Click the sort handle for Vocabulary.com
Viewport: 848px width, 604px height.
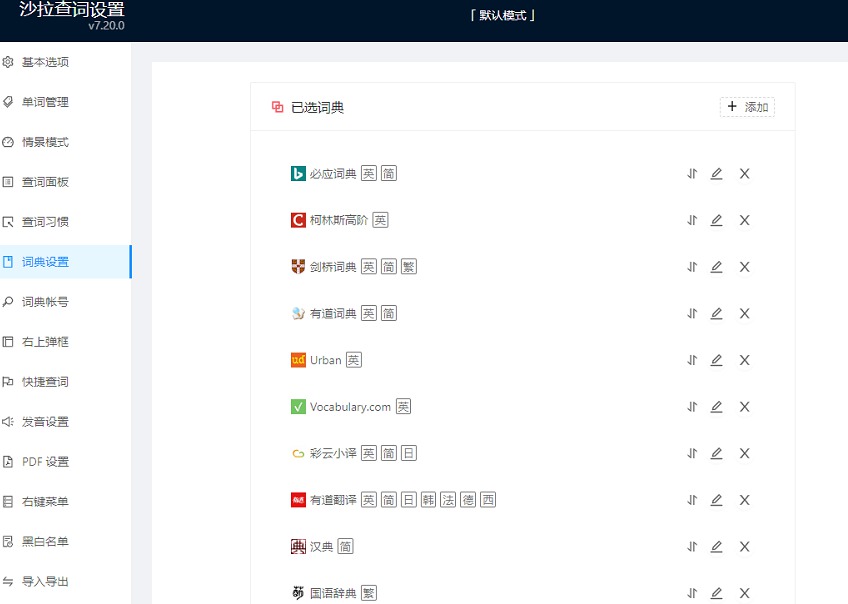tap(692, 407)
